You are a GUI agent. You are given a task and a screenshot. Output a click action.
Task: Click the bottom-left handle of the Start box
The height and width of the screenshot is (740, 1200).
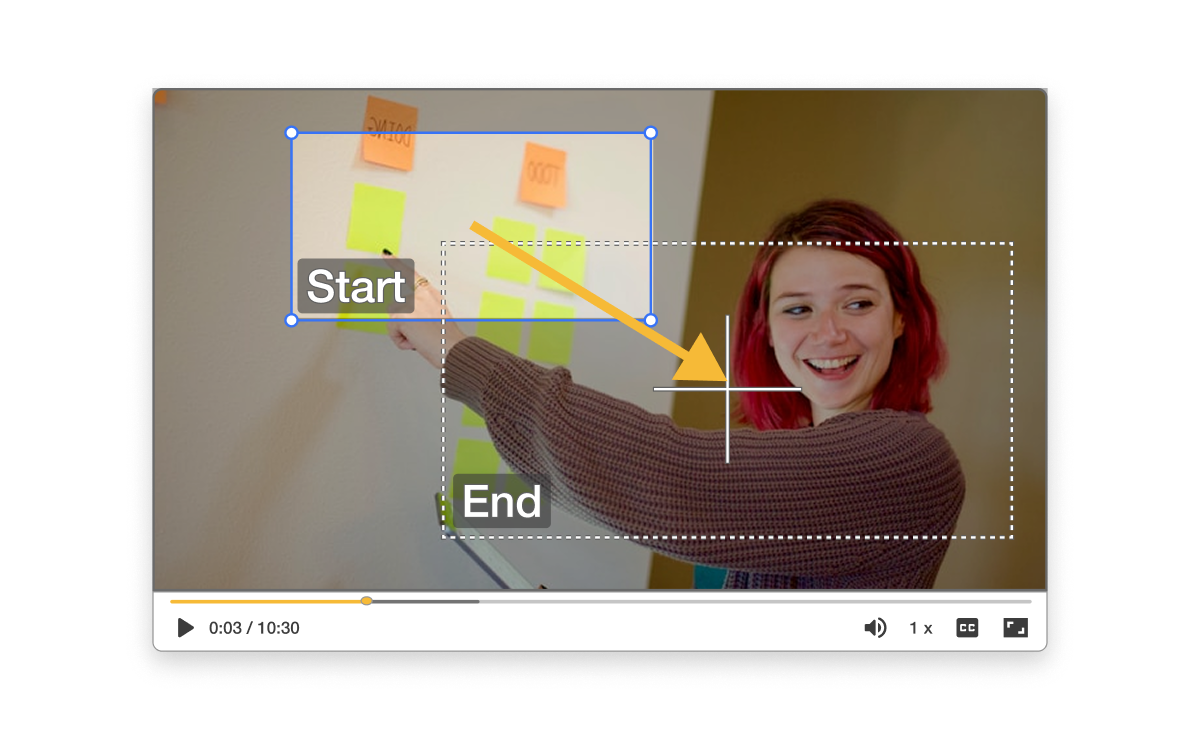click(x=291, y=320)
